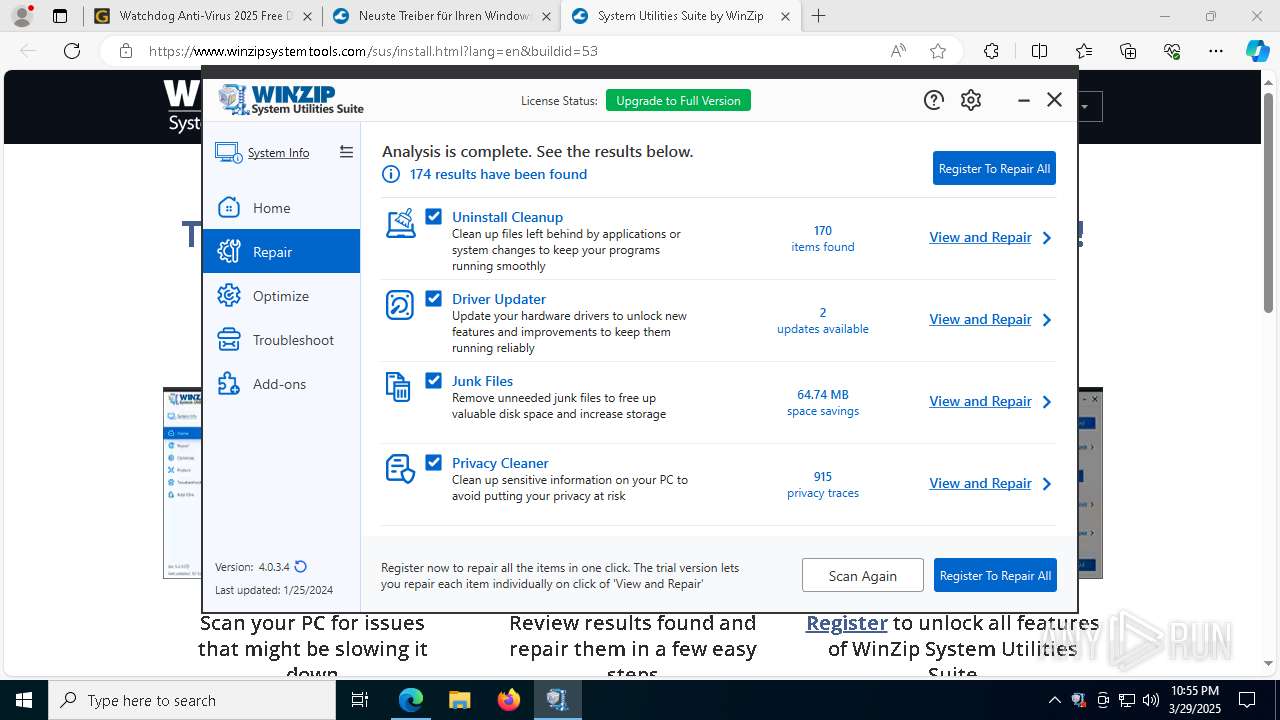Click Windows taskbar search box

[x=192, y=700]
